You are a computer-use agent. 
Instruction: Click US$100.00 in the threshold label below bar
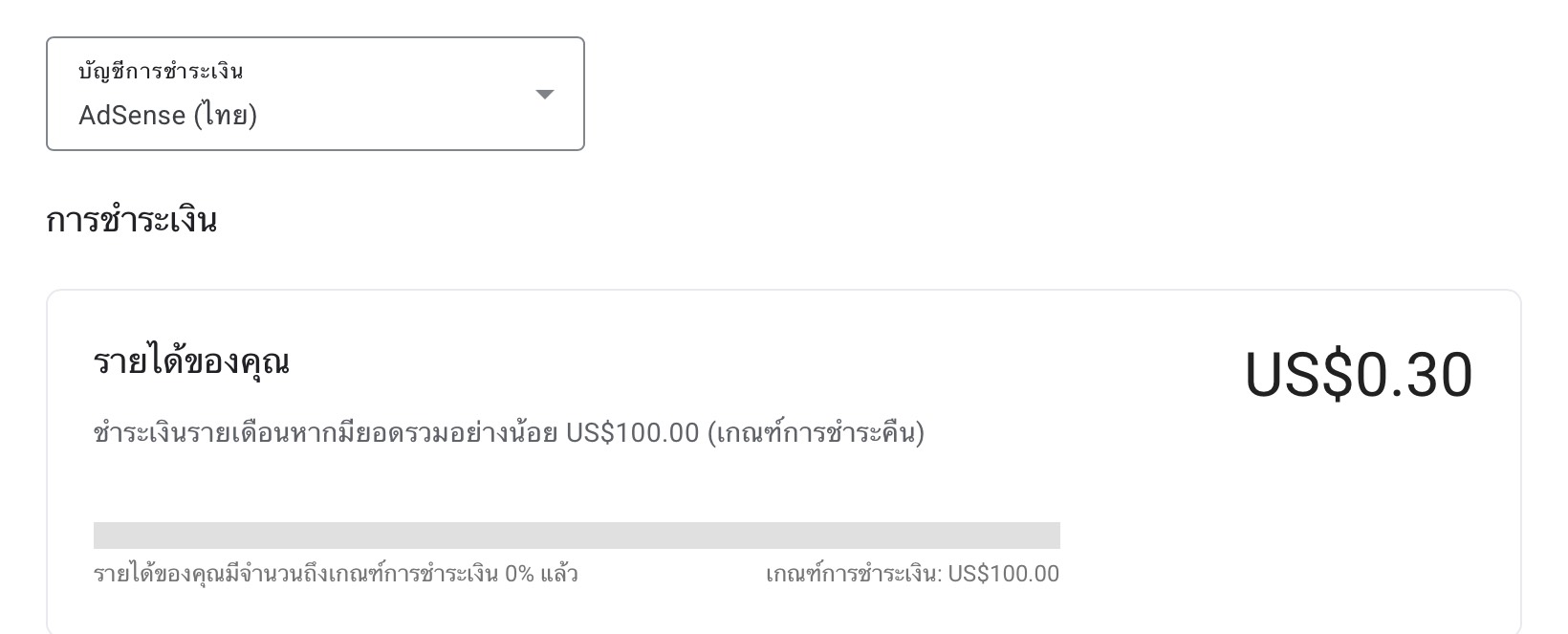(1004, 574)
